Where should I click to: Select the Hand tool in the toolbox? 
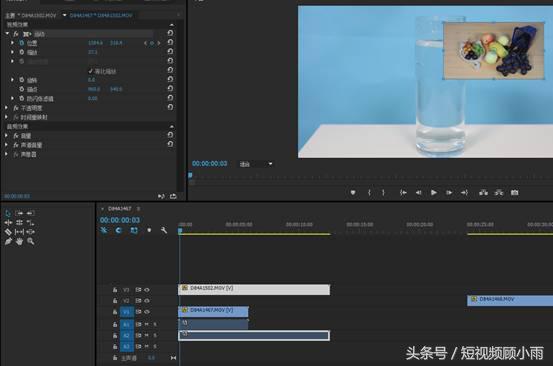tap(19, 242)
